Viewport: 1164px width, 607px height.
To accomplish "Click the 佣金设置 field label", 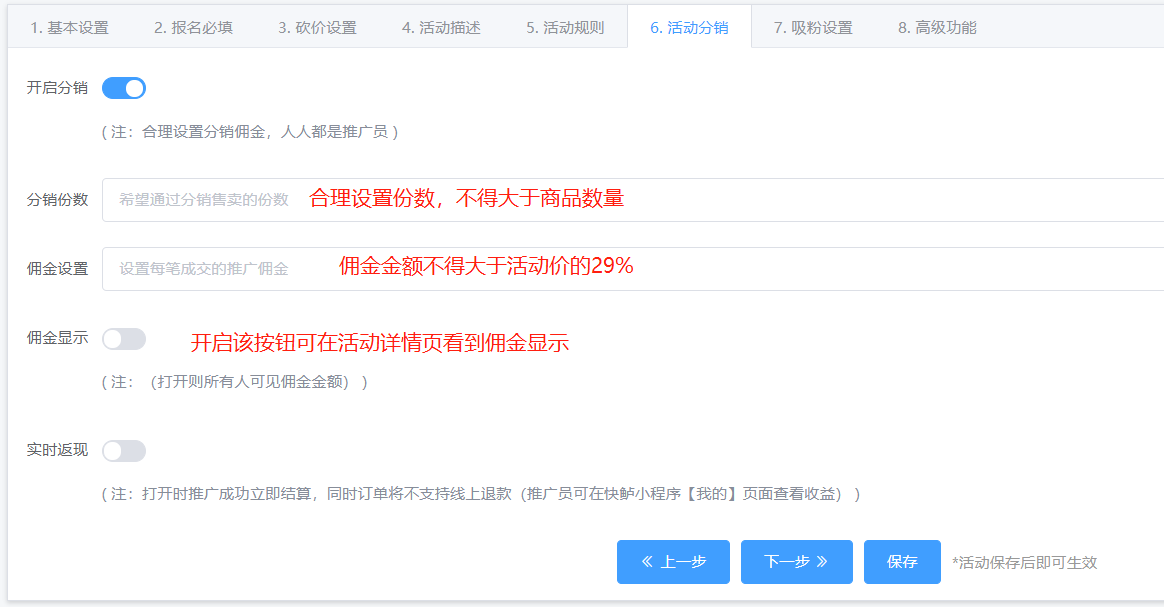I will [x=57, y=269].
